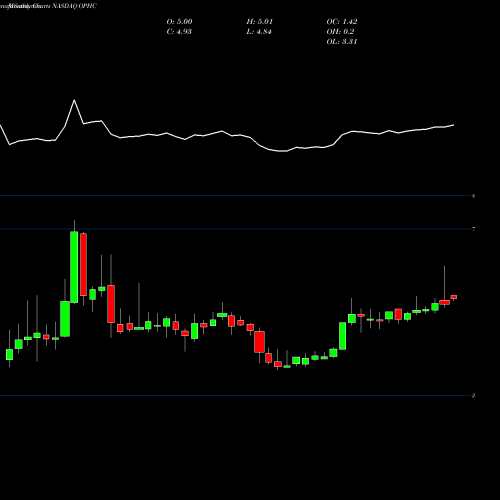
Task: Click the tallest green candlestick near level 7
Action: tap(74, 267)
